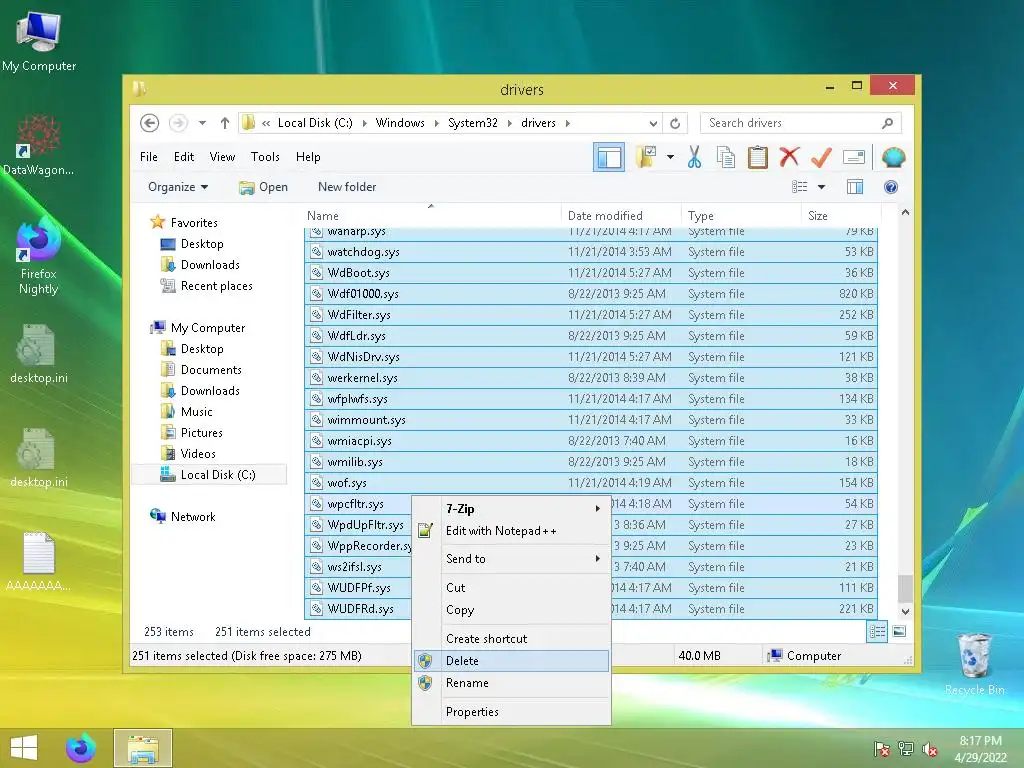
Task: Open recent locations dropdown arrow
Action: [202, 123]
